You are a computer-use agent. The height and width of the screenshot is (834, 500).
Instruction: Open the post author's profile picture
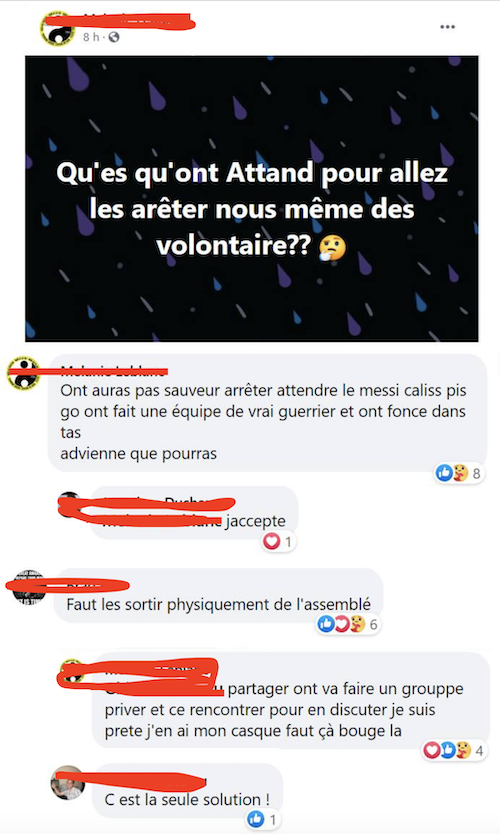click(x=57, y=29)
